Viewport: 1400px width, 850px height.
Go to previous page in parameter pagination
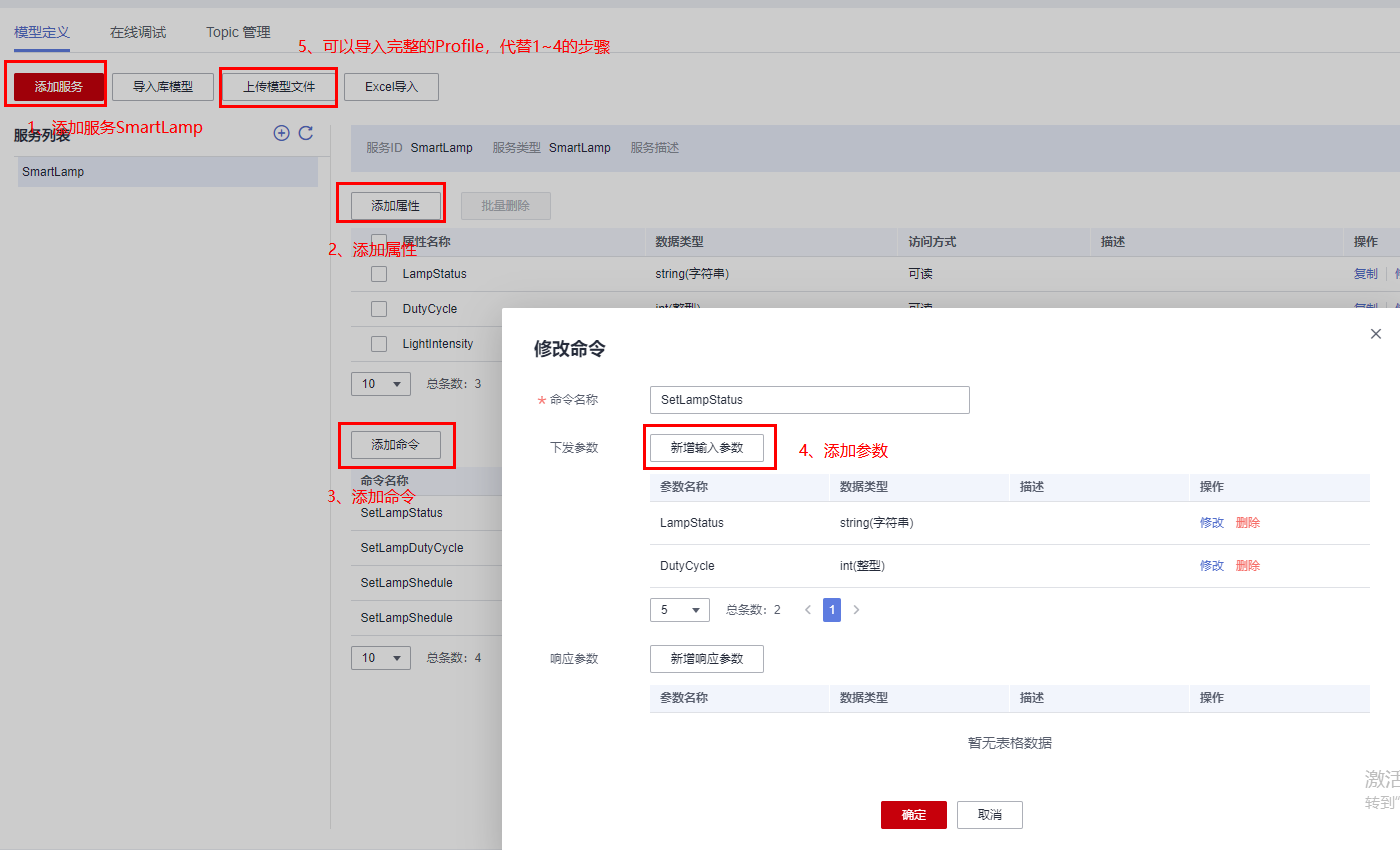click(x=808, y=610)
